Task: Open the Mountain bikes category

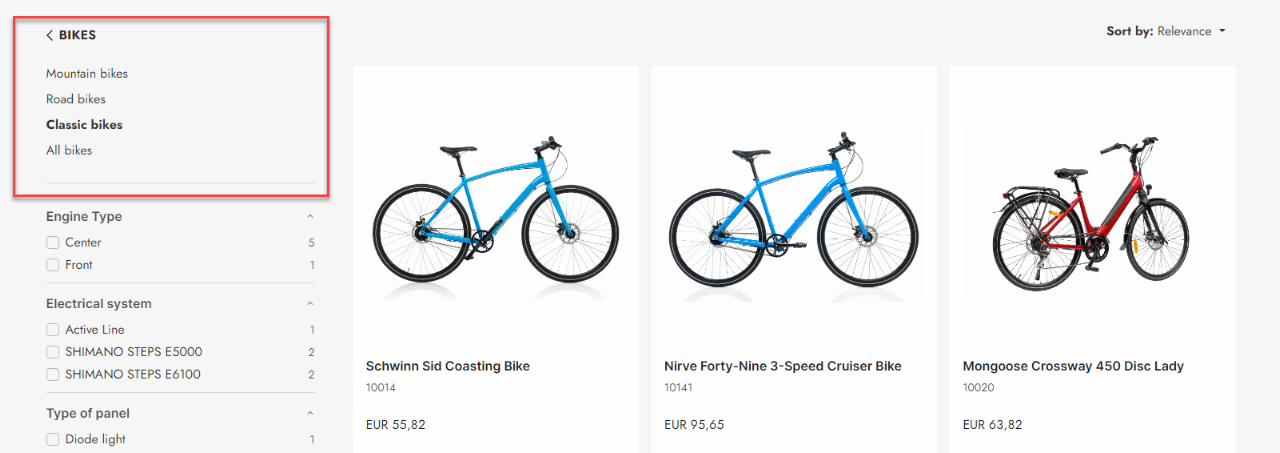Action: (x=87, y=74)
